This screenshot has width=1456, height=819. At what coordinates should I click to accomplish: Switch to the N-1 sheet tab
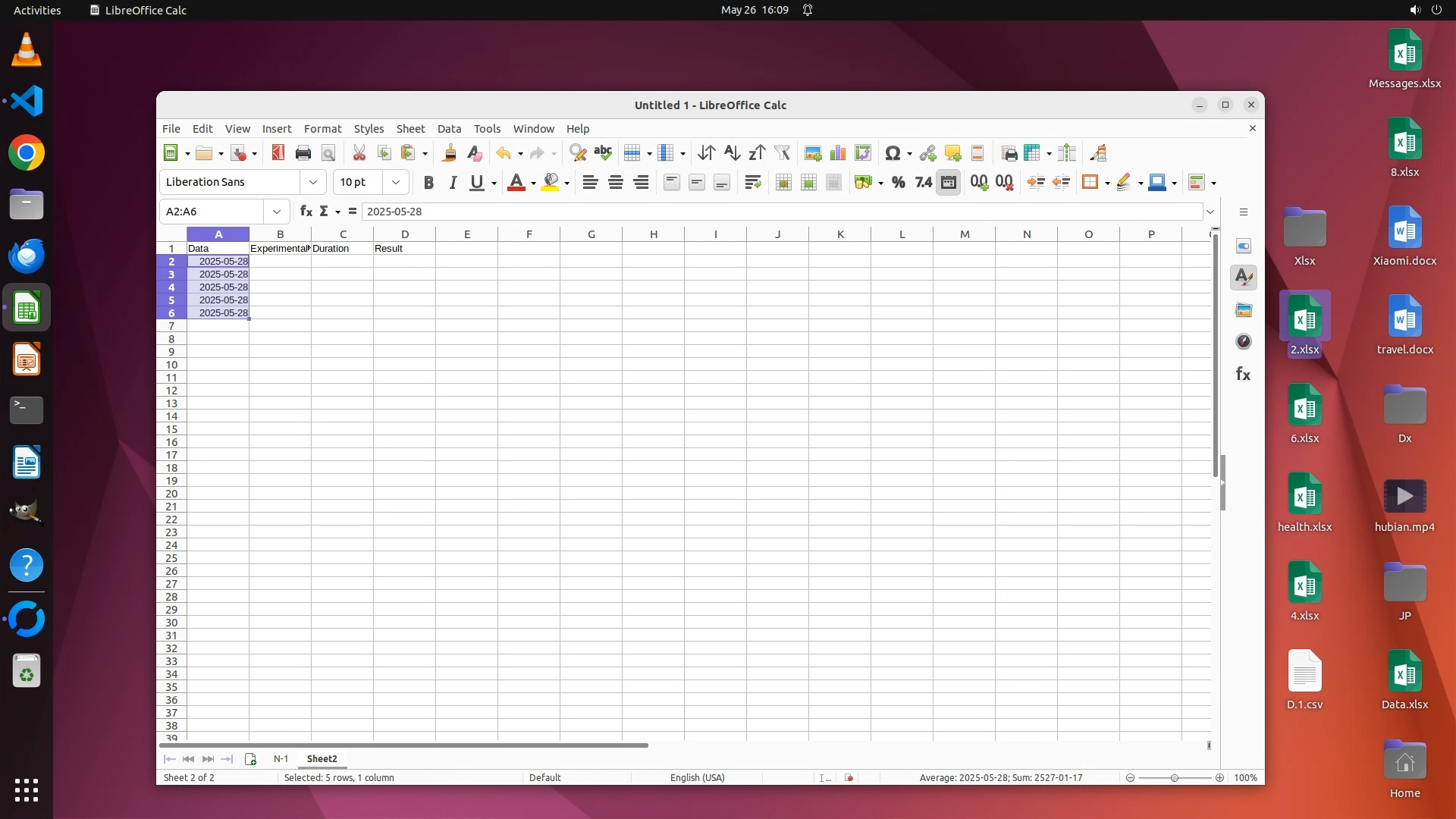(281, 758)
